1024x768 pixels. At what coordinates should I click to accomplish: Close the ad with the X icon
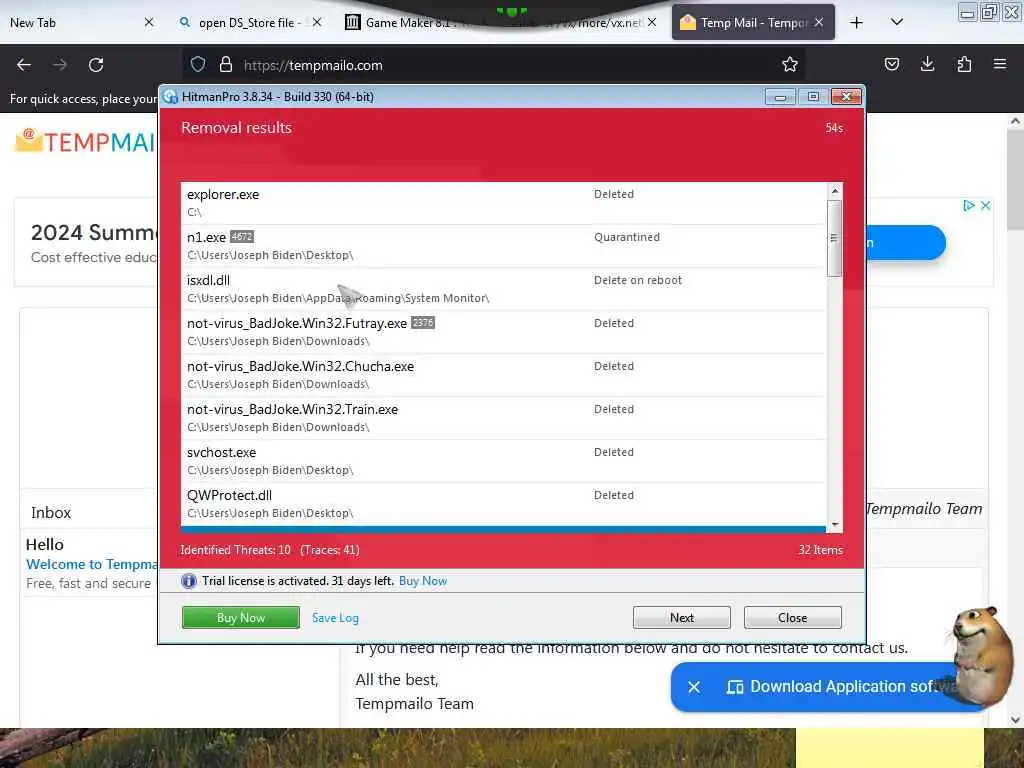click(985, 205)
